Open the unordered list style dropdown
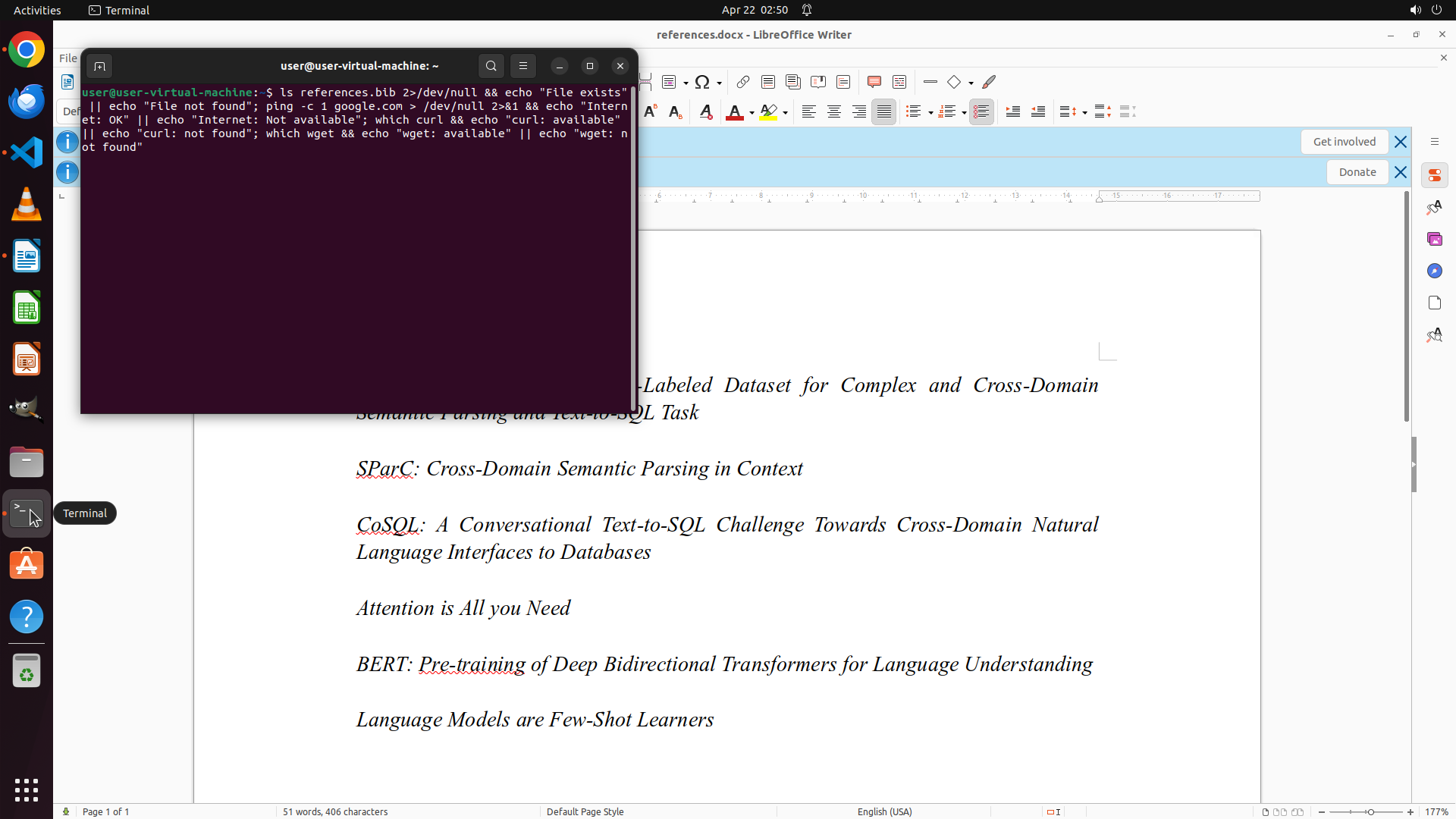The image size is (1456, 819). coord(930,113)
